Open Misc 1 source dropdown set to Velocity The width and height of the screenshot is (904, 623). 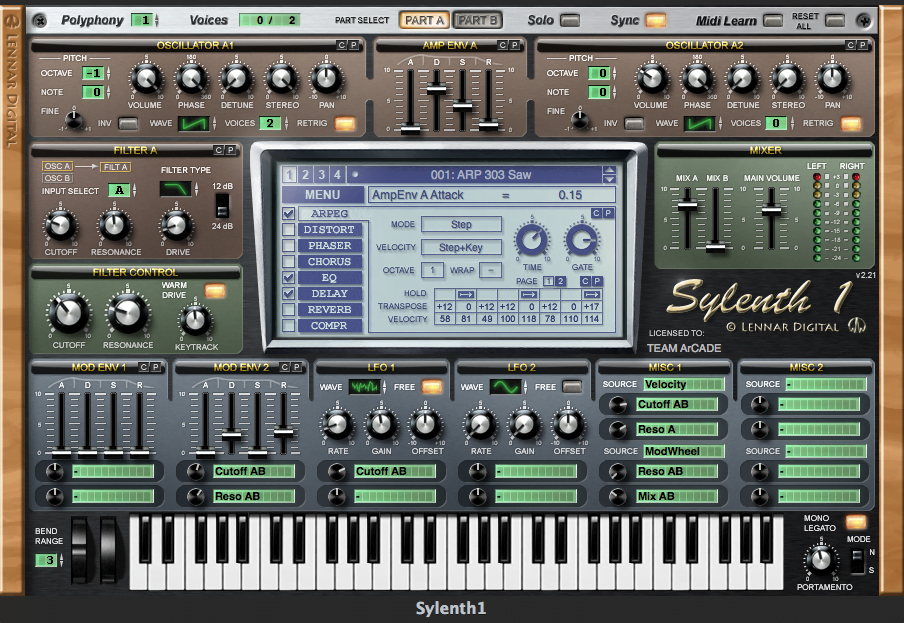tap(683, 384)
